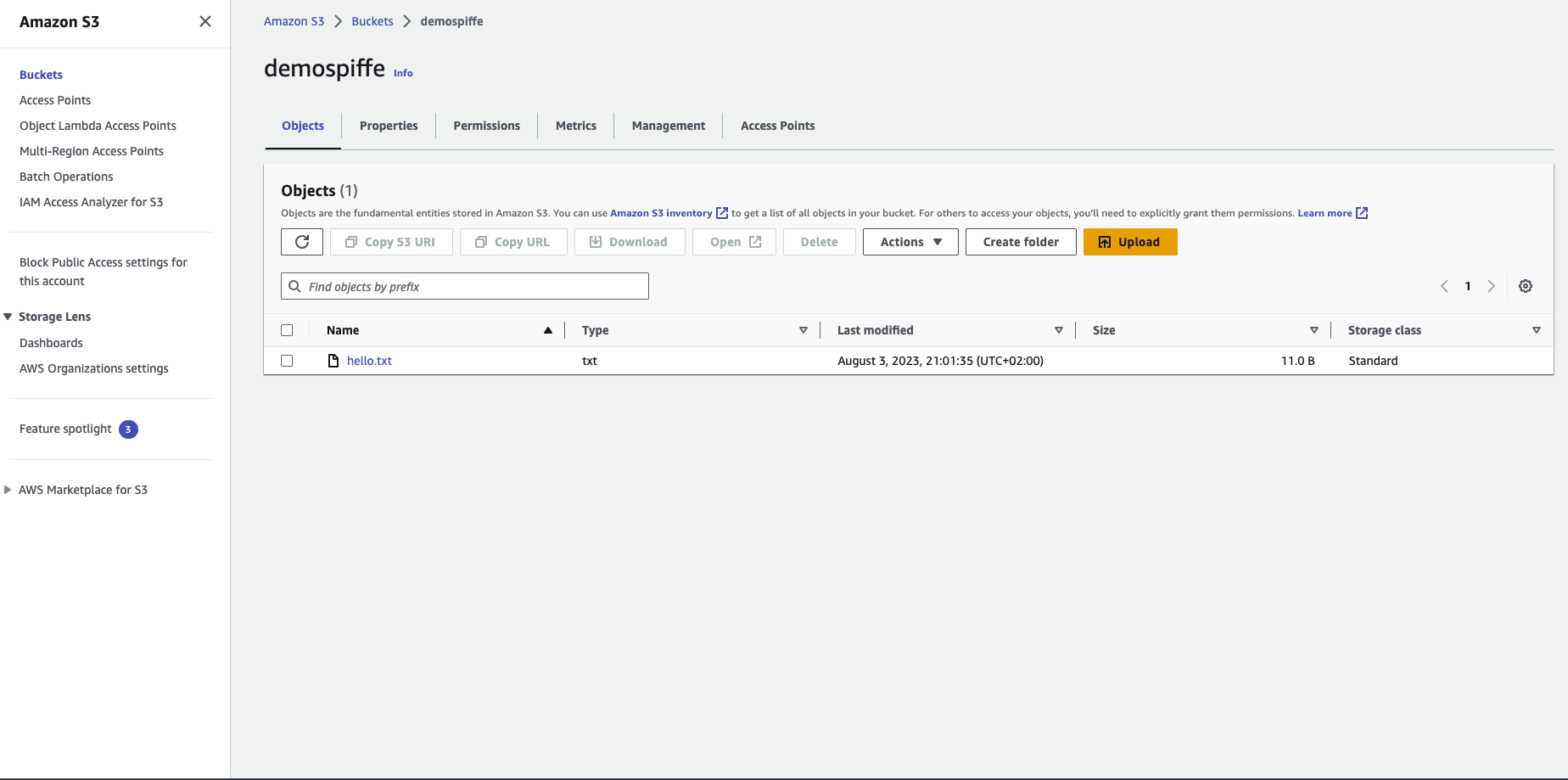The height and width of the screenshot is (780, 1568).
Task: Open Storage Lens Dashboards
Action: pyautogui.click(x=51, y=343)
